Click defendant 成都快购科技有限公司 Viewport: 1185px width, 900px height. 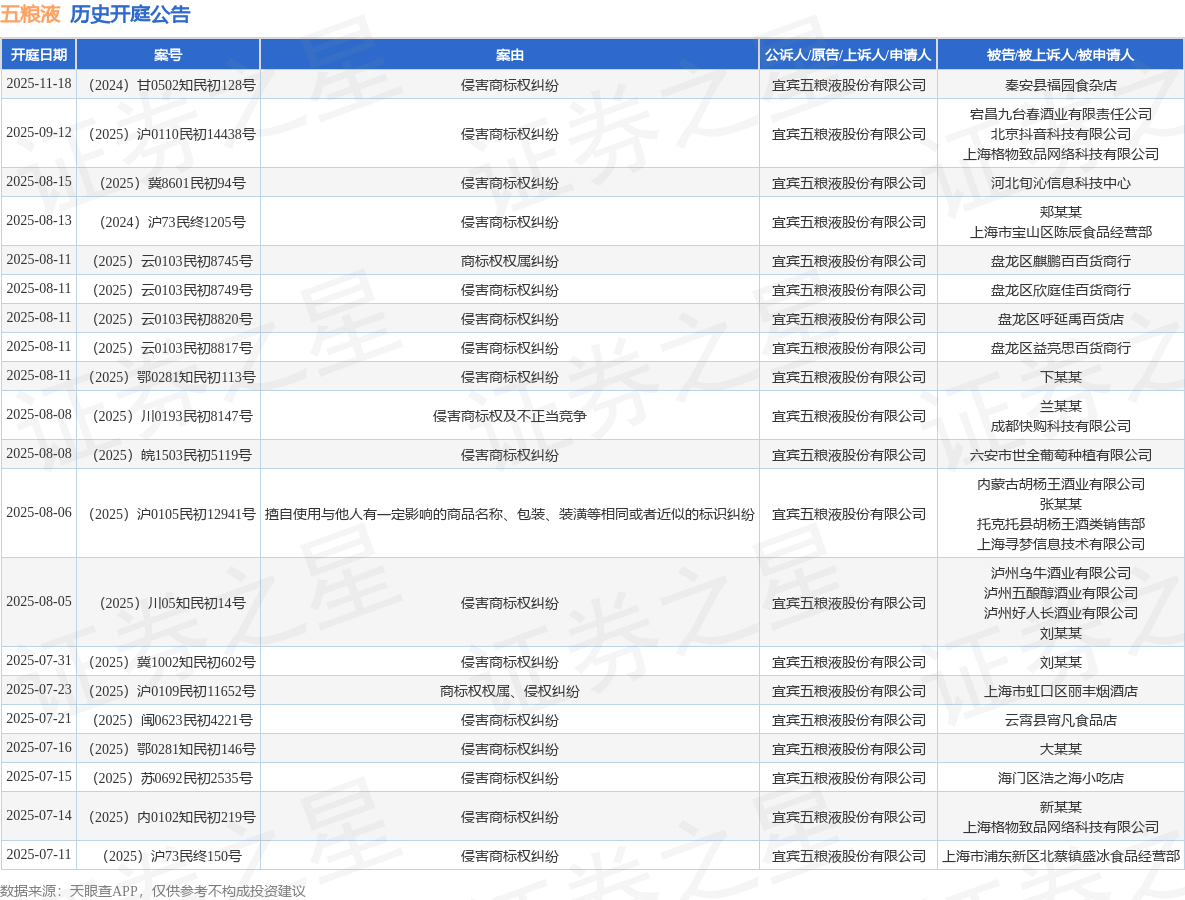coord(1060,426)
